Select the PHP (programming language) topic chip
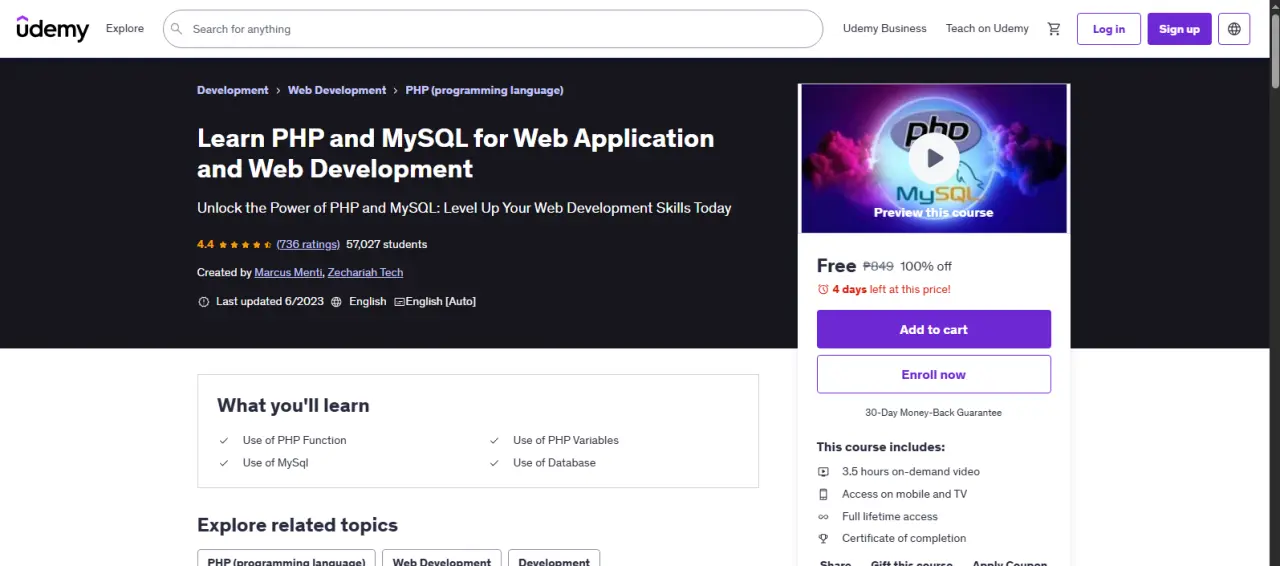Screen dimensions: 1280x566 click(286, 558)
